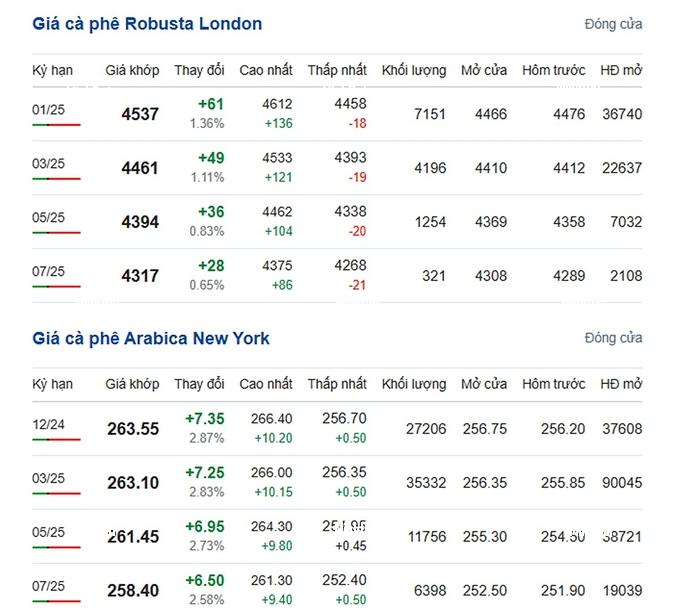Click the volume value 4196
Image resolution: width=680 pixels, height=615 pixels.
pyautogui.click(x=430, y=168)
